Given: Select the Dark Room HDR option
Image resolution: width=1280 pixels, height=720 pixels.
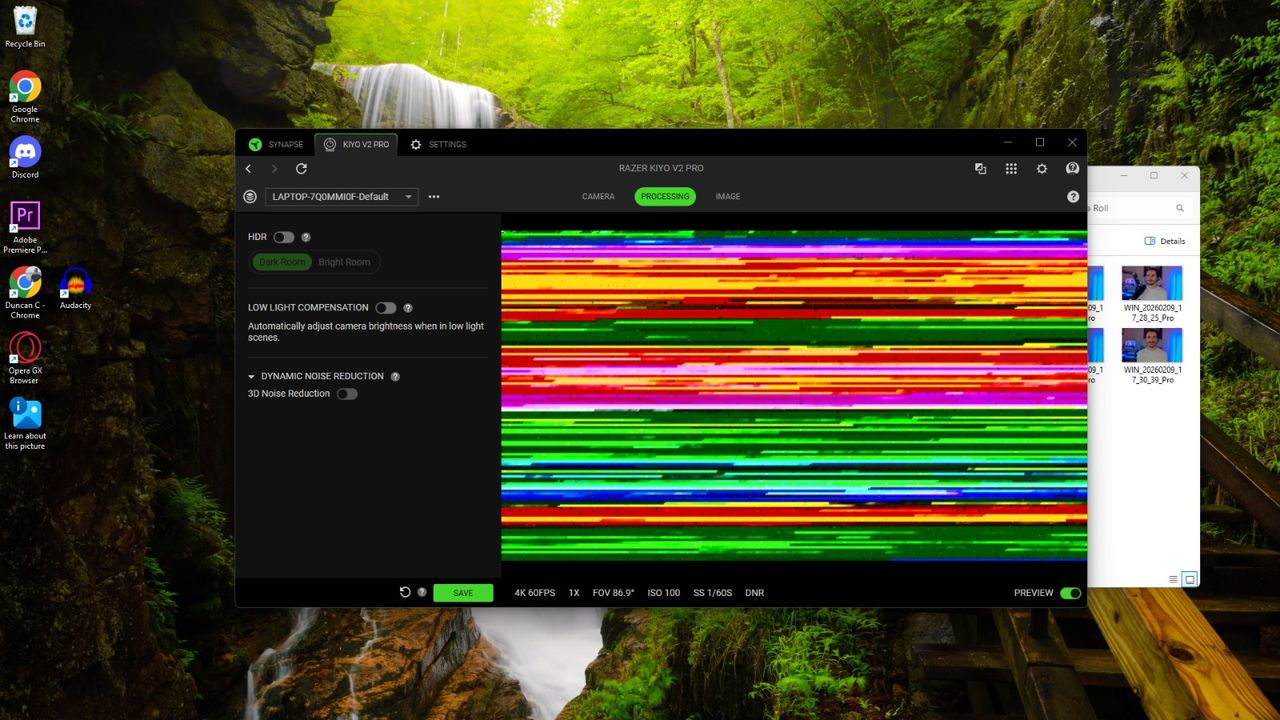Looking at the screenshot, I should click(282, 262).
